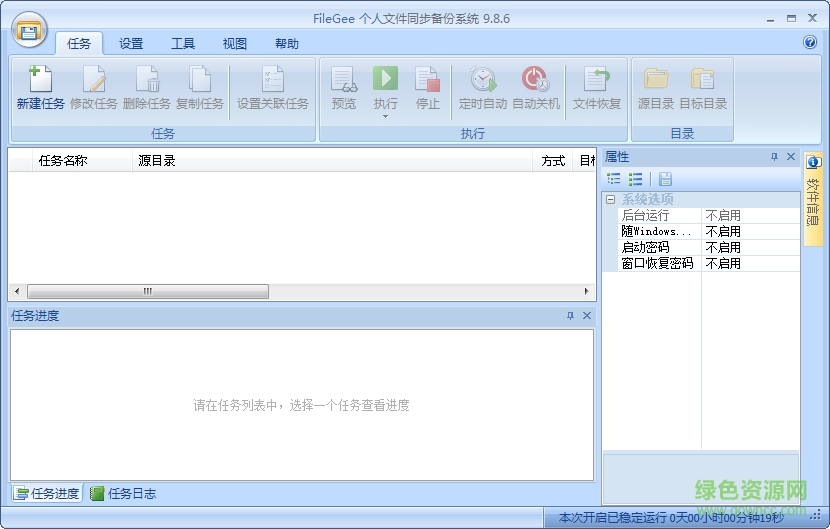830x529 pixels.
Task: Click the task list scrollbar right arrow
Action: [x=586, y=291]
